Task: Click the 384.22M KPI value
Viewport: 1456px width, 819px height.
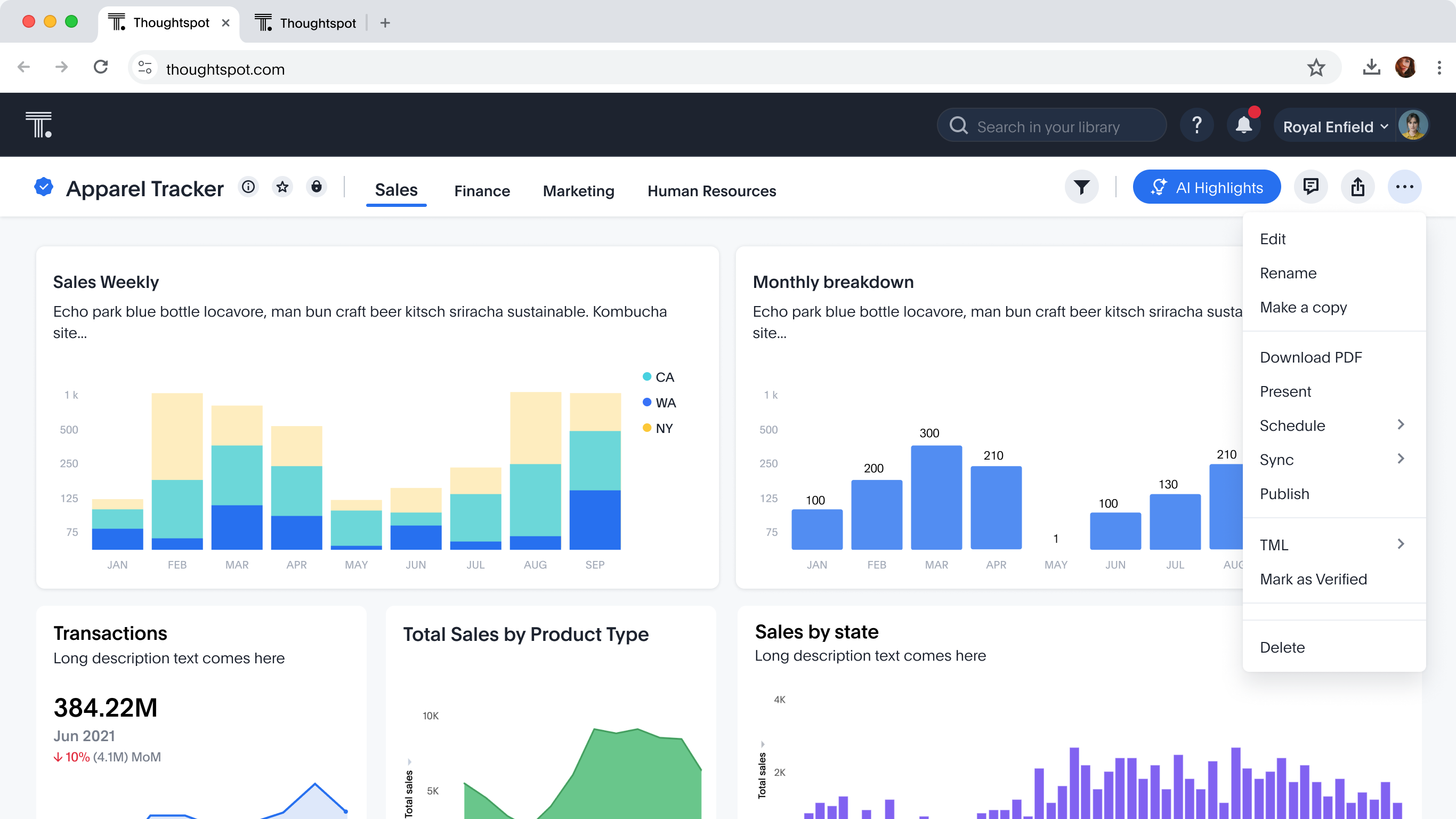Action: point(105,708)
